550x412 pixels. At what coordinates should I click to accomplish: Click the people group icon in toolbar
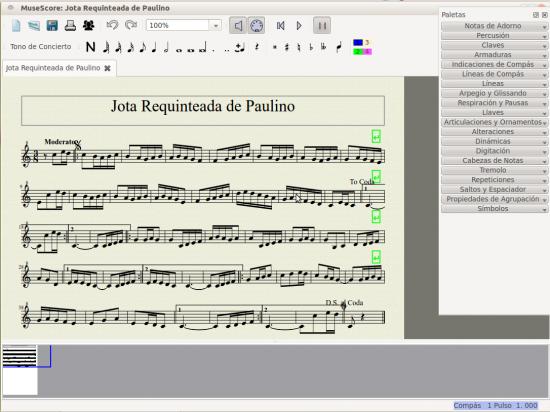[x=88, y=26]
